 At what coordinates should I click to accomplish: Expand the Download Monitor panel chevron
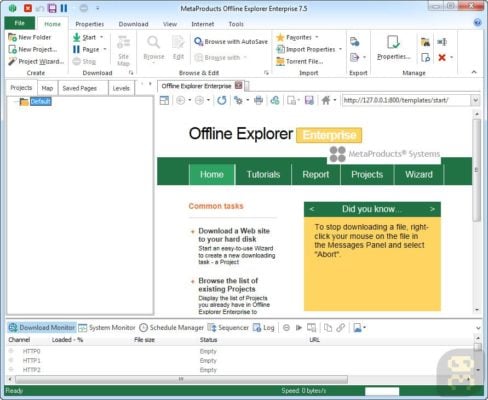478,328
